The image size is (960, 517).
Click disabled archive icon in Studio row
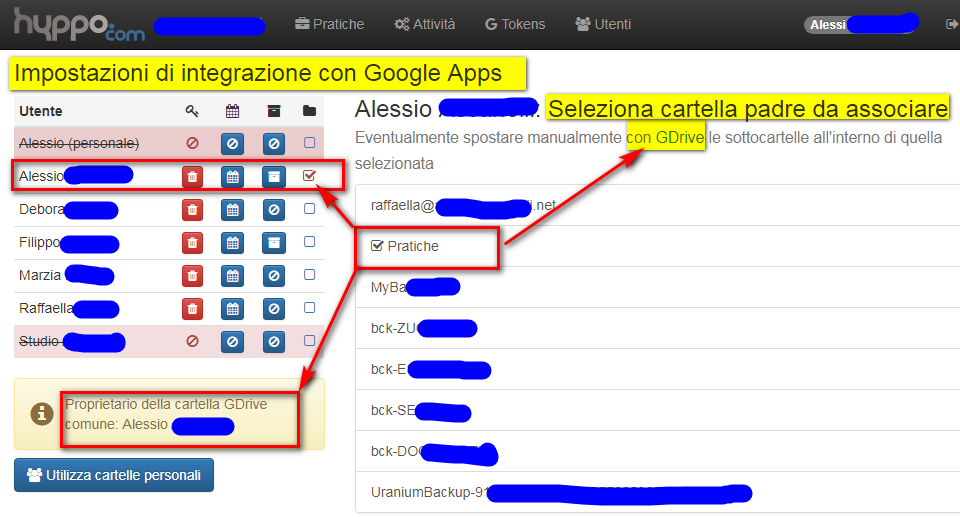pyautogui.click(x=274, y=342)
